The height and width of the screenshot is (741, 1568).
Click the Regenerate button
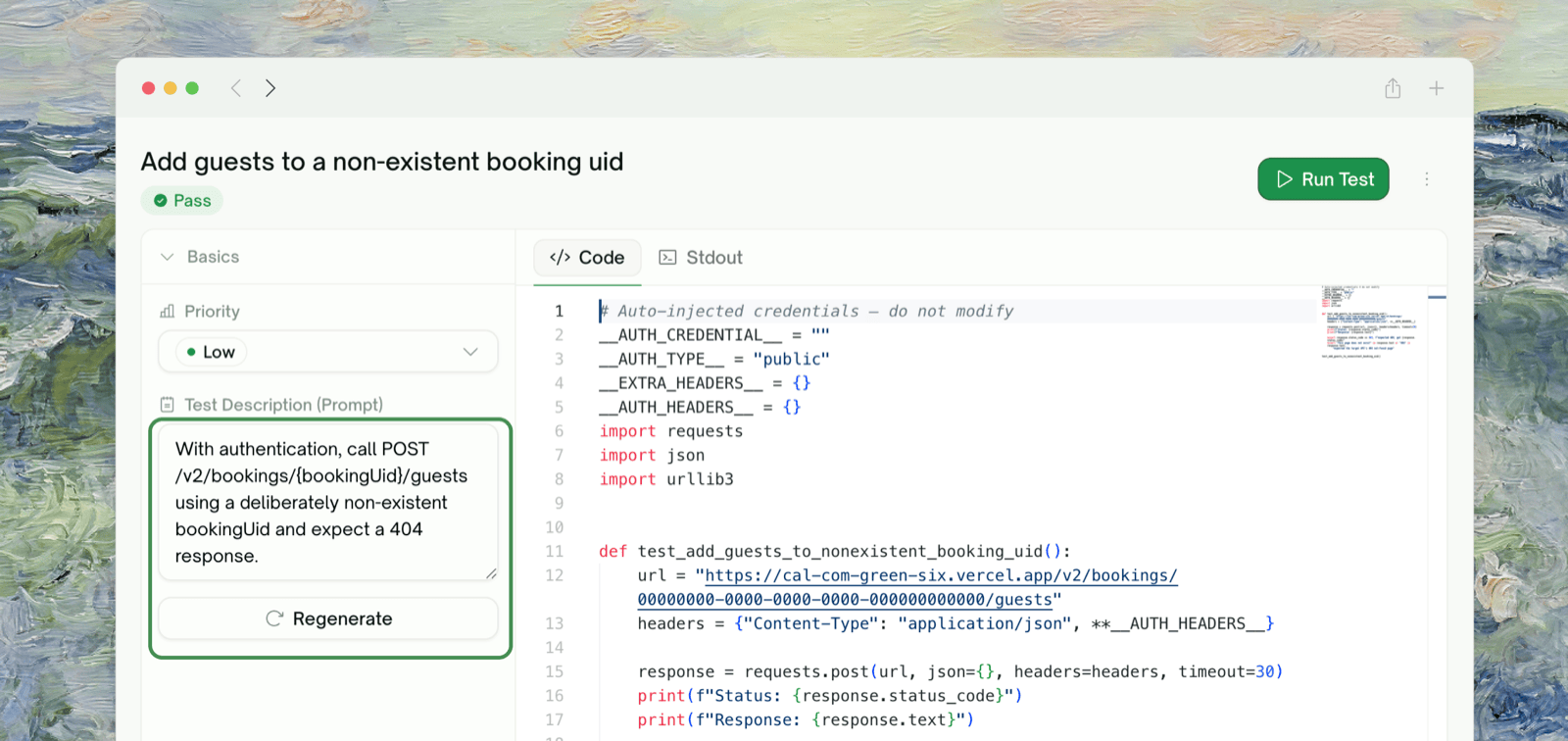click(x=328, y=618)
